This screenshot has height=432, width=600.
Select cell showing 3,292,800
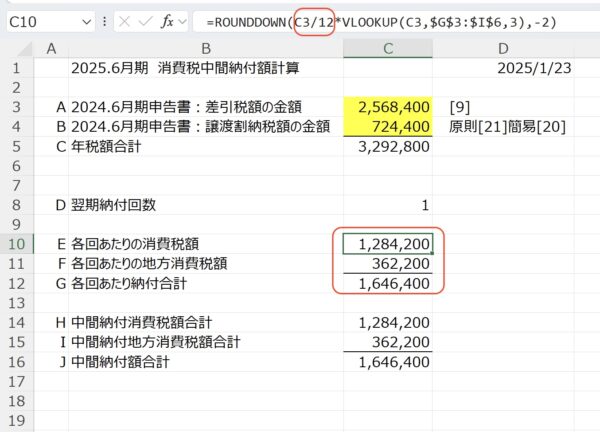(x=388, y=147)
